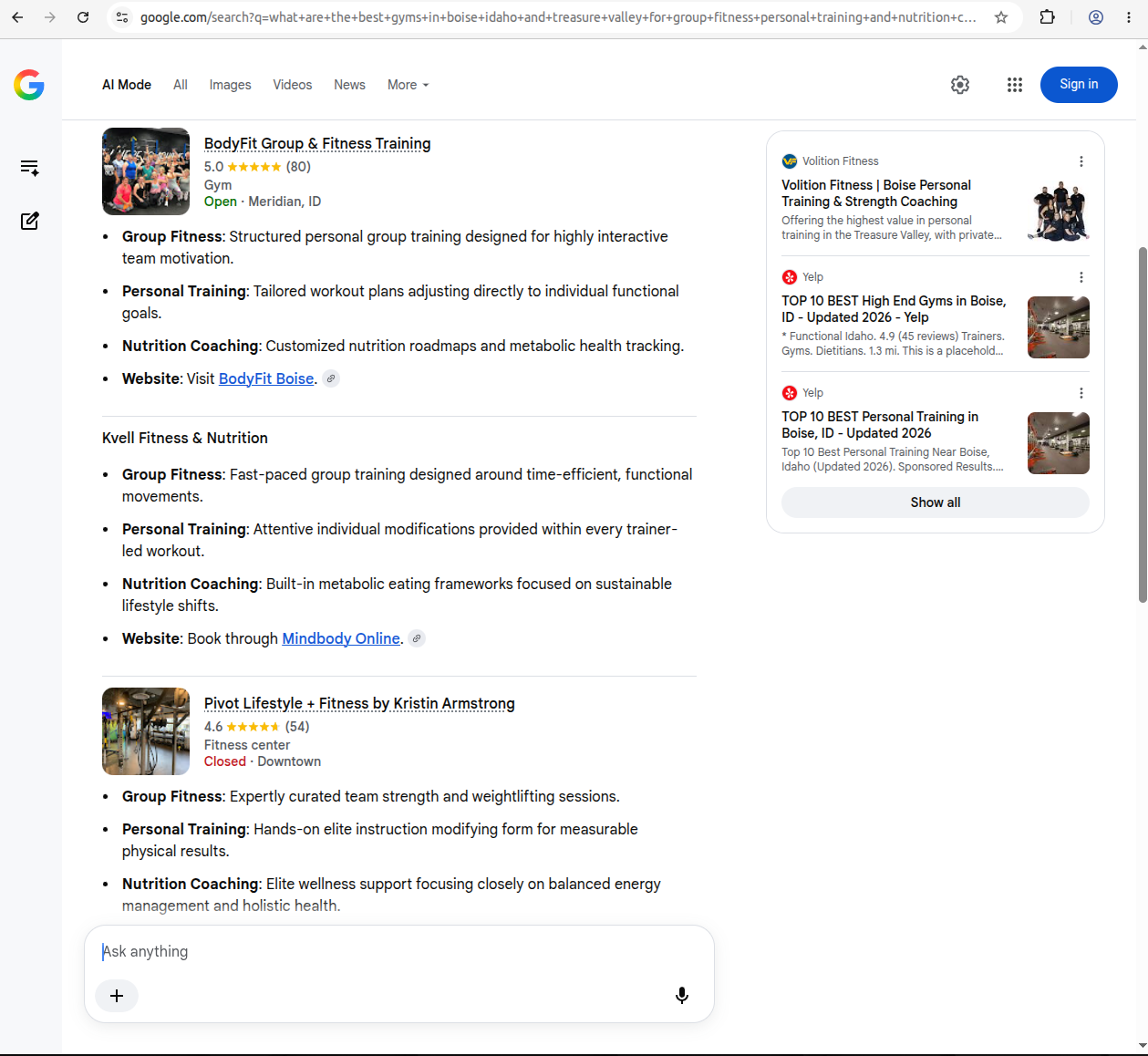
Task: Select the AI Mode tab
Action: 127,85
